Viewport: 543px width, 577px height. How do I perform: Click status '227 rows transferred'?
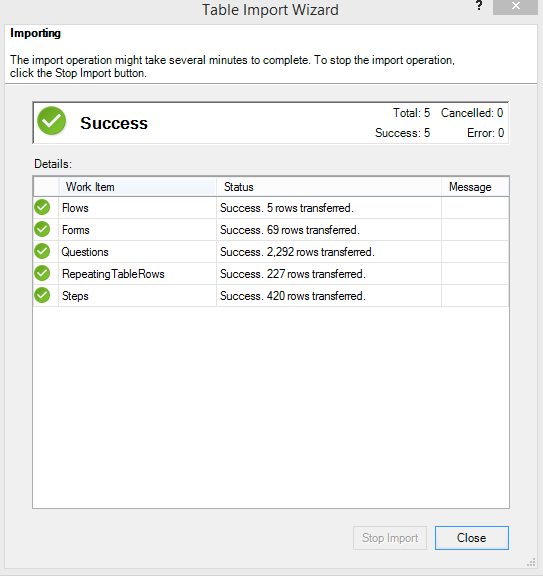pyautogui.click(x=293, y=274)
